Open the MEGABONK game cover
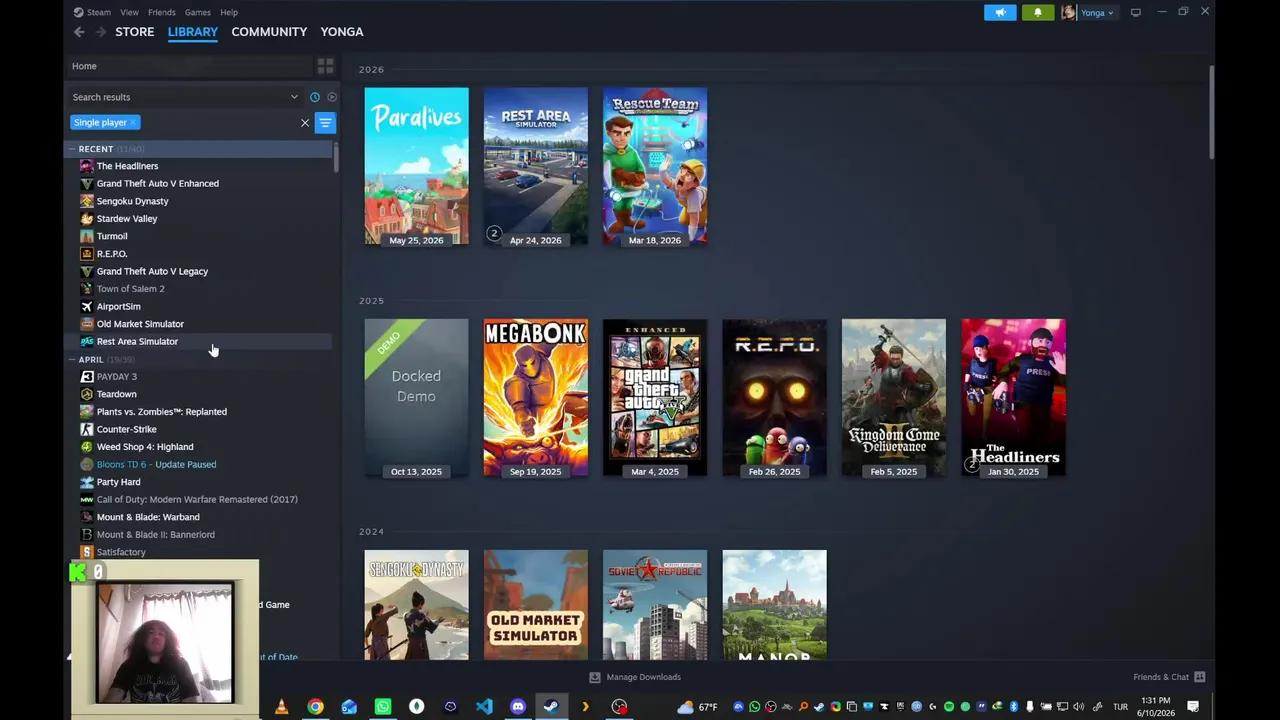 (x=536, y=397)
